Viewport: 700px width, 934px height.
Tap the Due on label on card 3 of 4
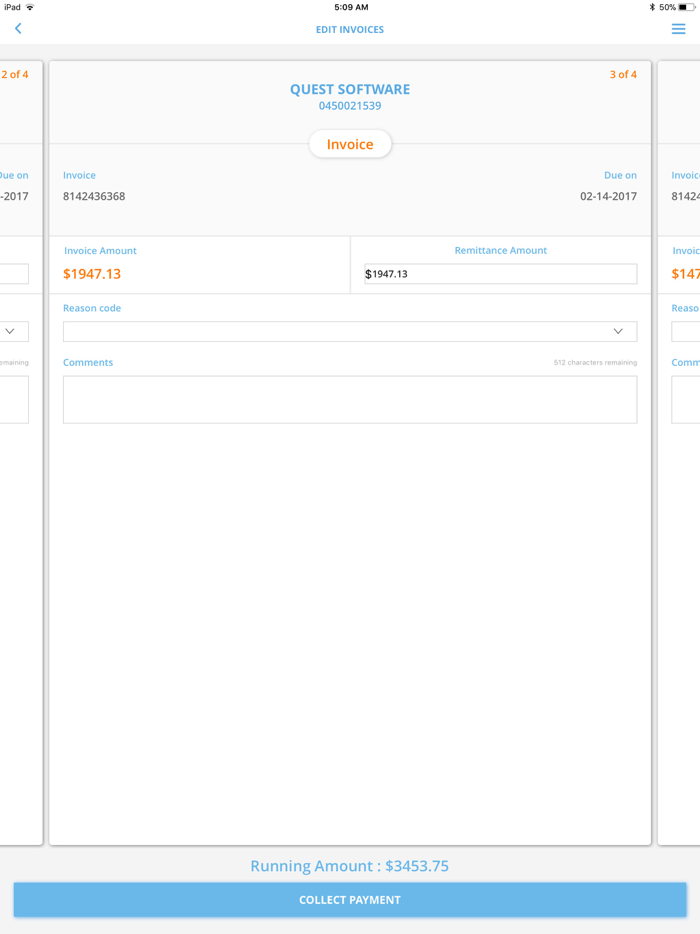pyautogui.click(x=620, y=175)
